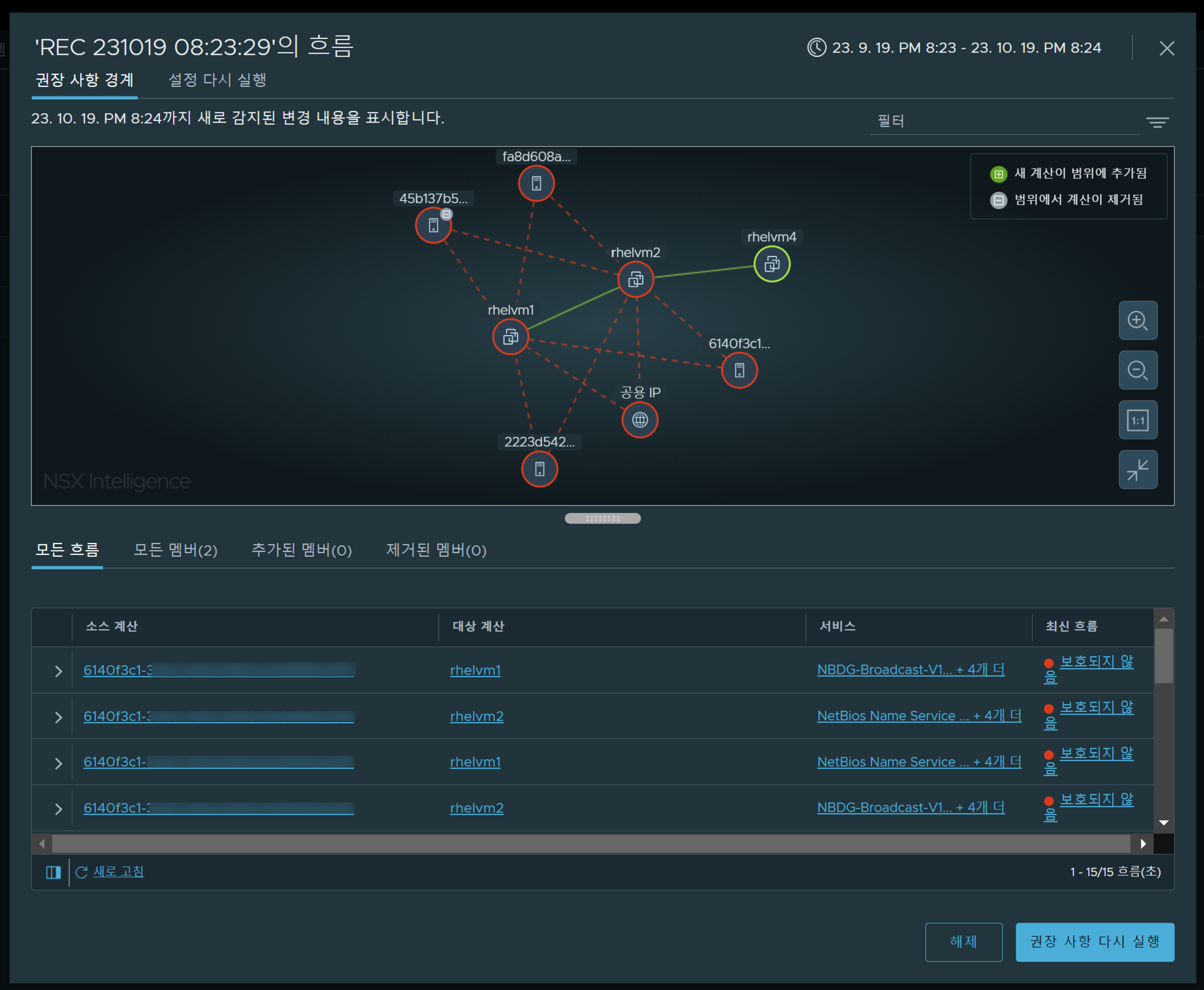This screenshot has width=1204, height=990.
Task: Open rhelvm2 target link in fourth row
Action: [x=477, y=808]
